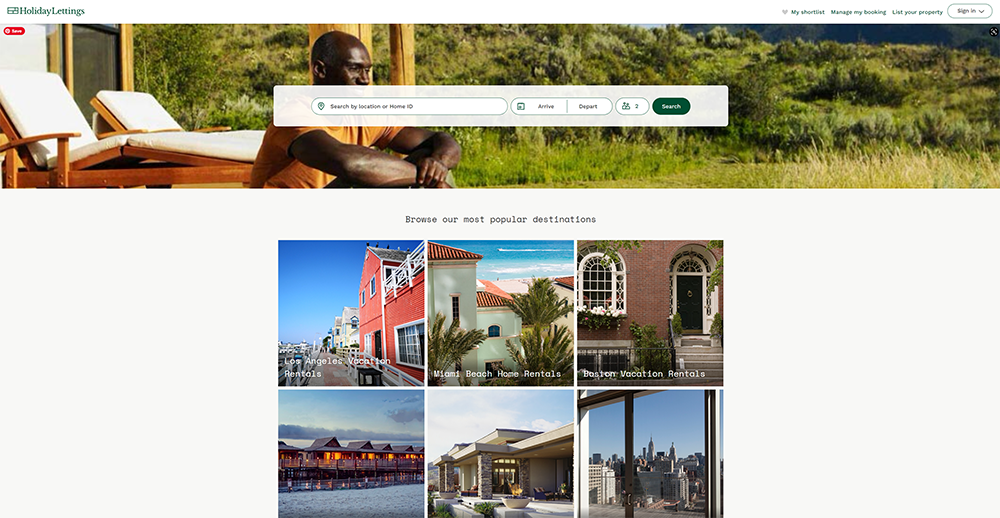The height and width of the screenshot is (518, 1000).
Task: Click the red Pinterest Save badge
Action: 14,31
